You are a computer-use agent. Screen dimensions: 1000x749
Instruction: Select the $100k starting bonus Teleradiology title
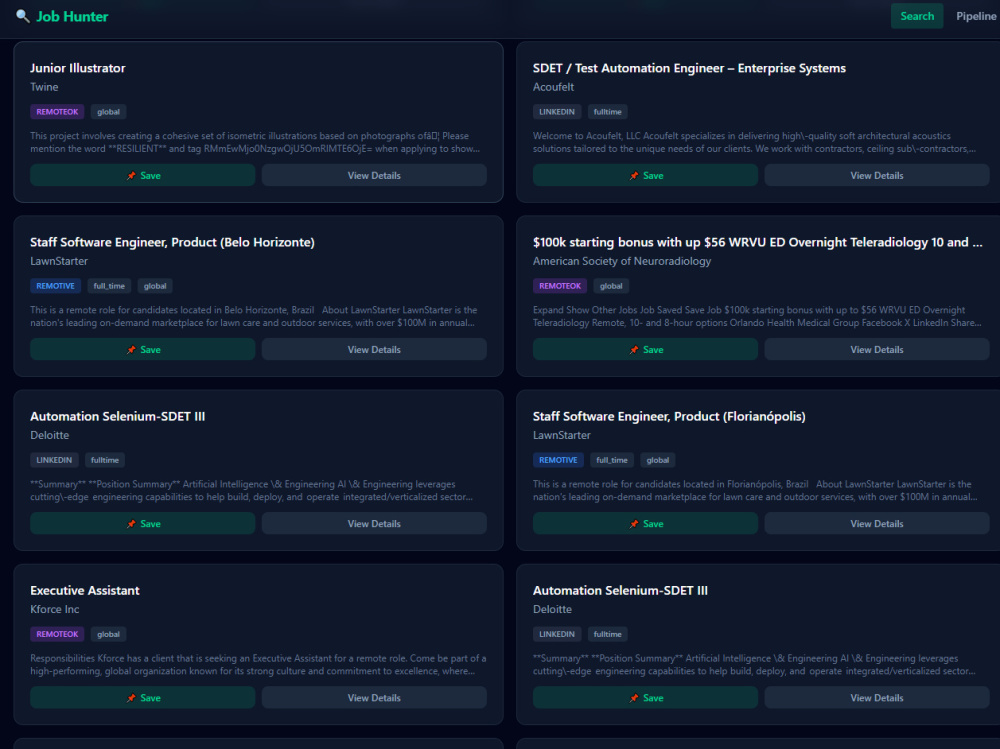click(758, 242)
